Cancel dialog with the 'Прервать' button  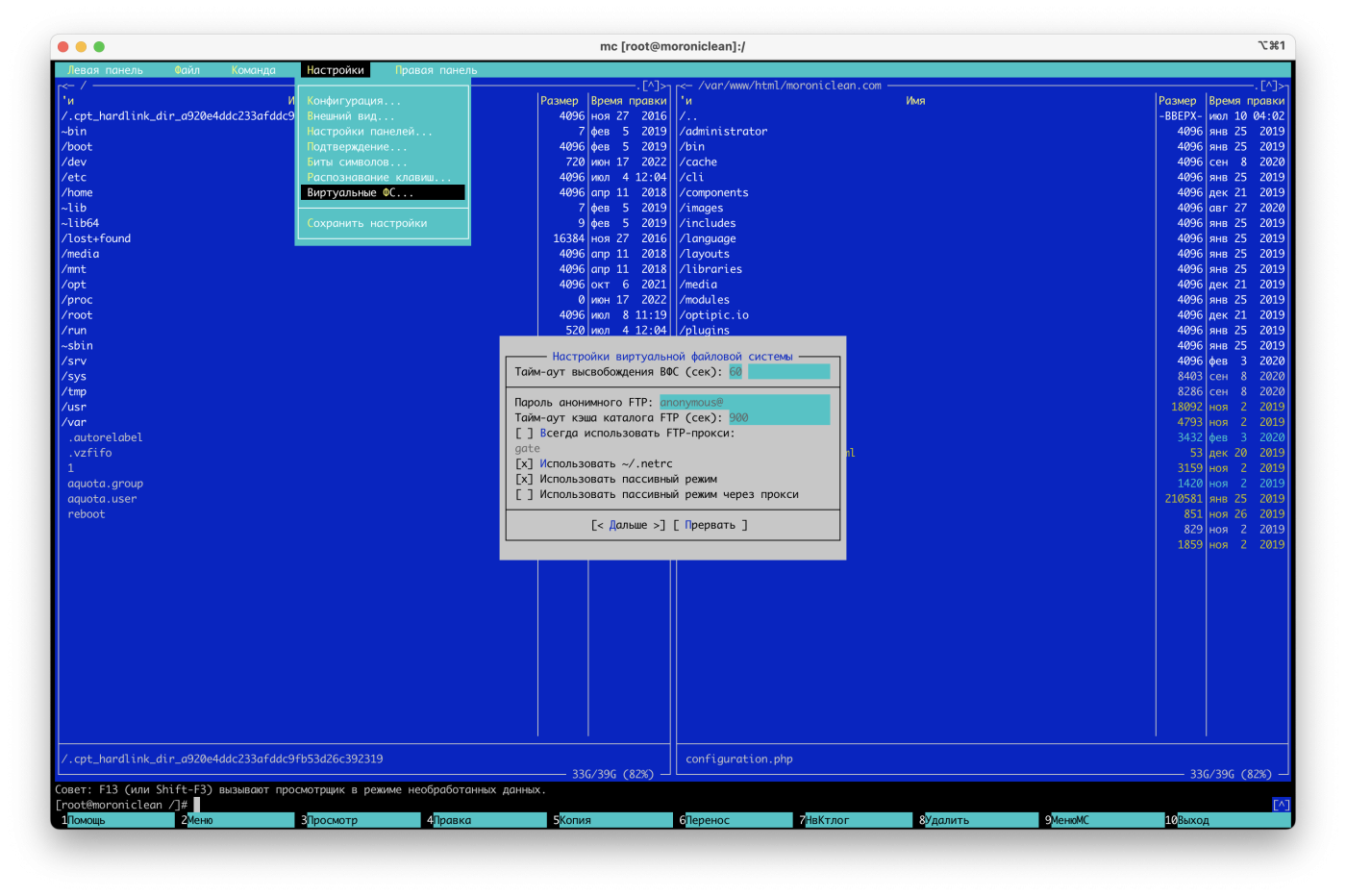tap(710, 526)
